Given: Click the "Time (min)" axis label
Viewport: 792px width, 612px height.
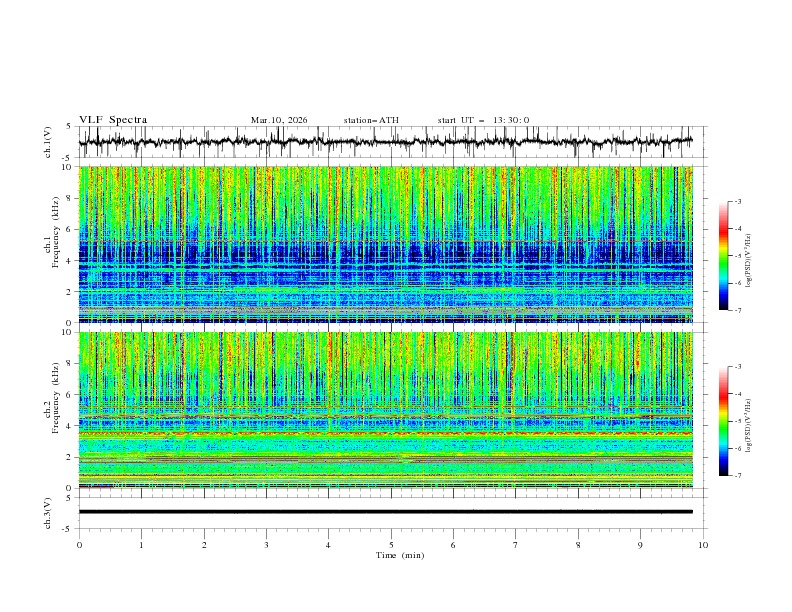Looking at the screenshot, I should [400, 555].
